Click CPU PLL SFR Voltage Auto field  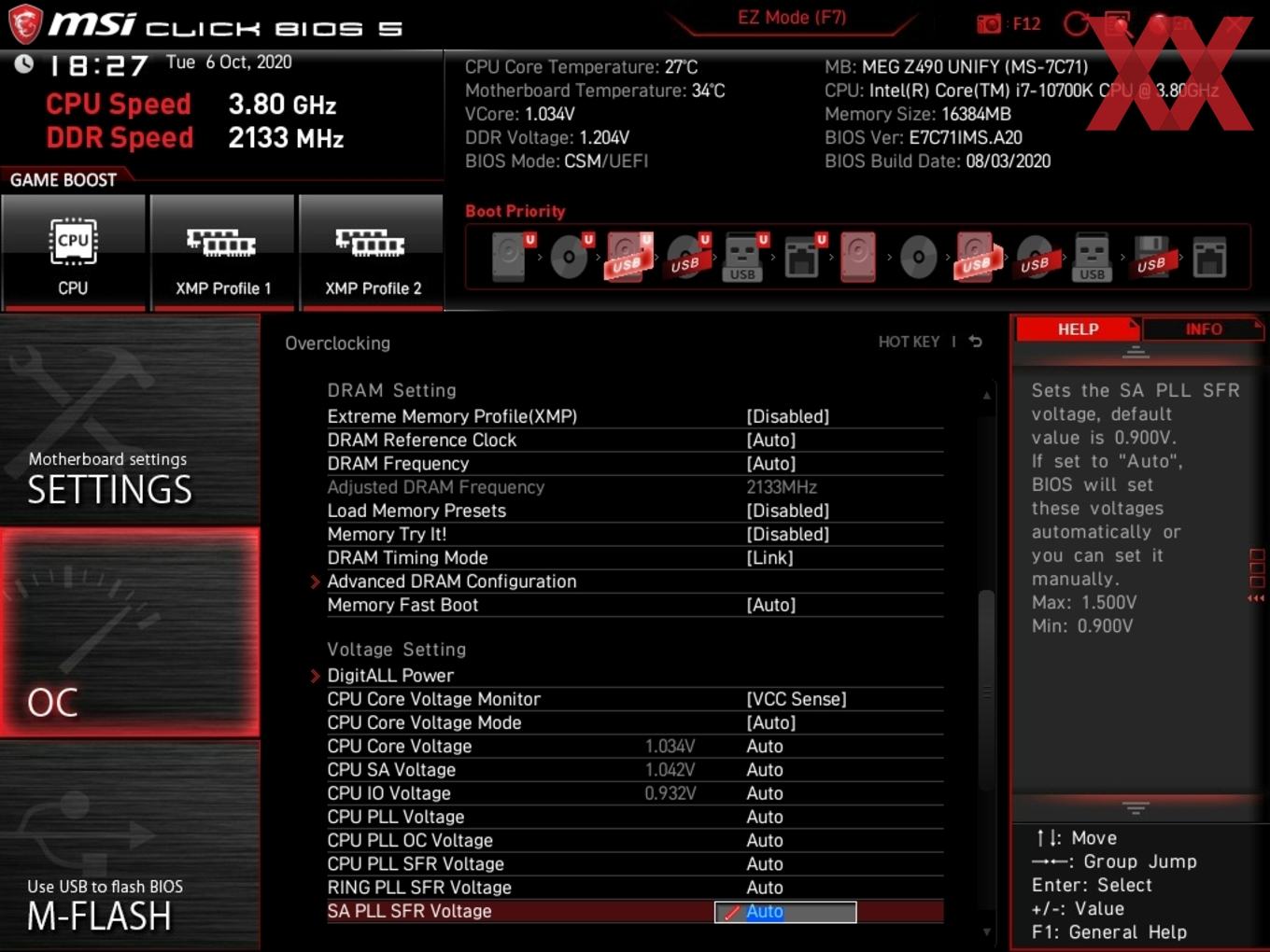[765, 863]
